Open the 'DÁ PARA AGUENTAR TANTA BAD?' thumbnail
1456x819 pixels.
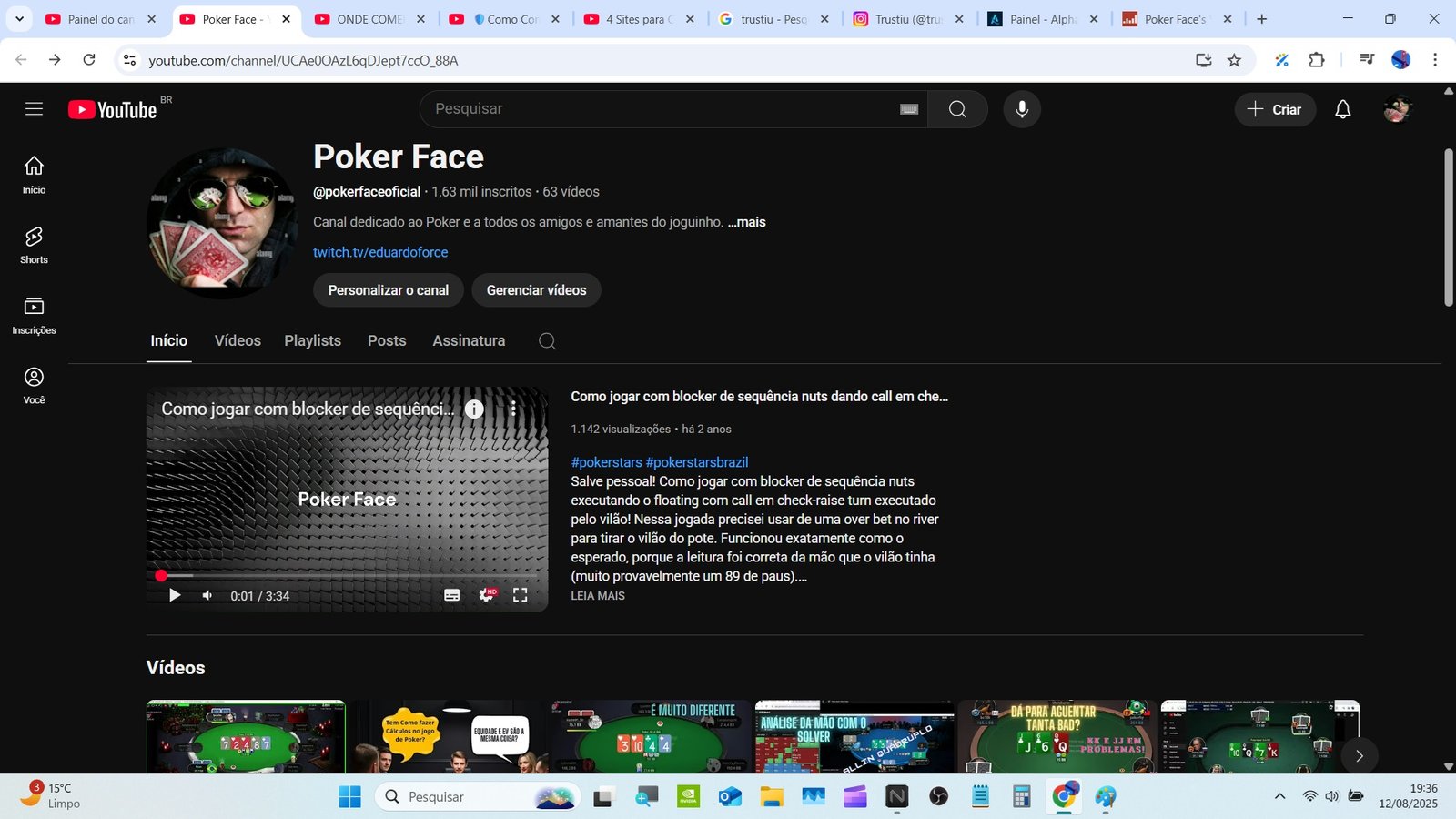tap(1057, 737)
